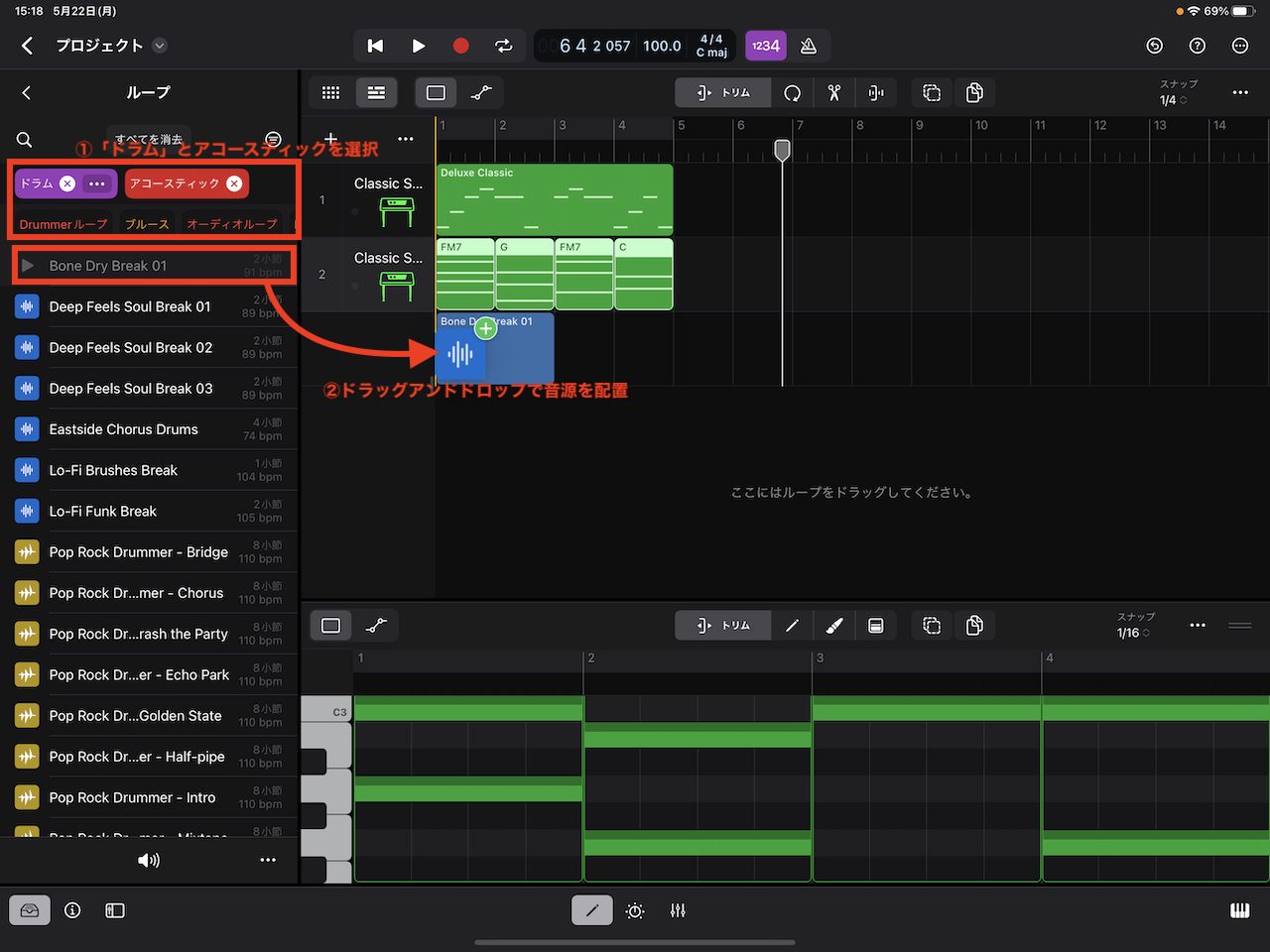Open the mixer from bottom bar

678,910
